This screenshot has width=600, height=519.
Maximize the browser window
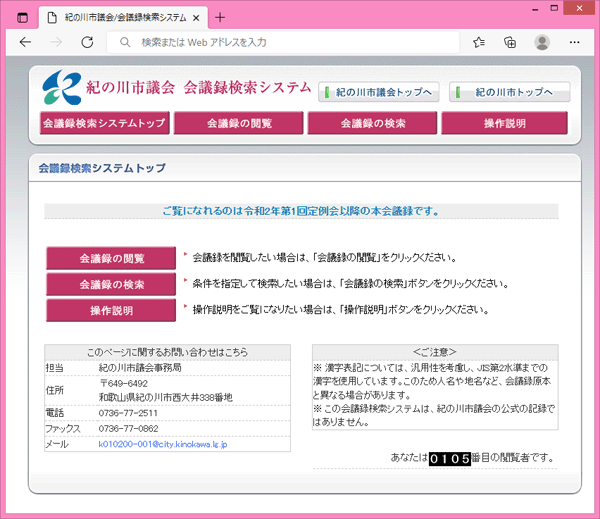tap(554, 8)
